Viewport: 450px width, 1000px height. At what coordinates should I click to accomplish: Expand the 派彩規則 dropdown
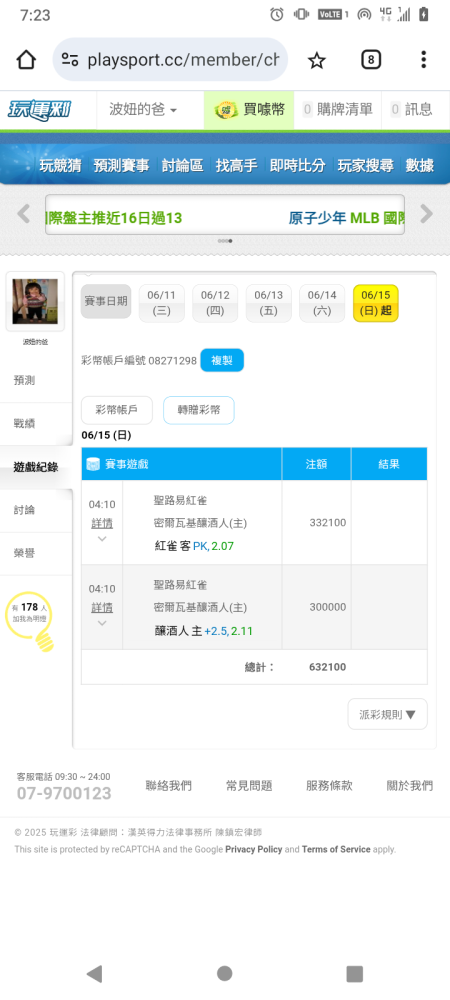pyautogui.click(x=388, y=714)
